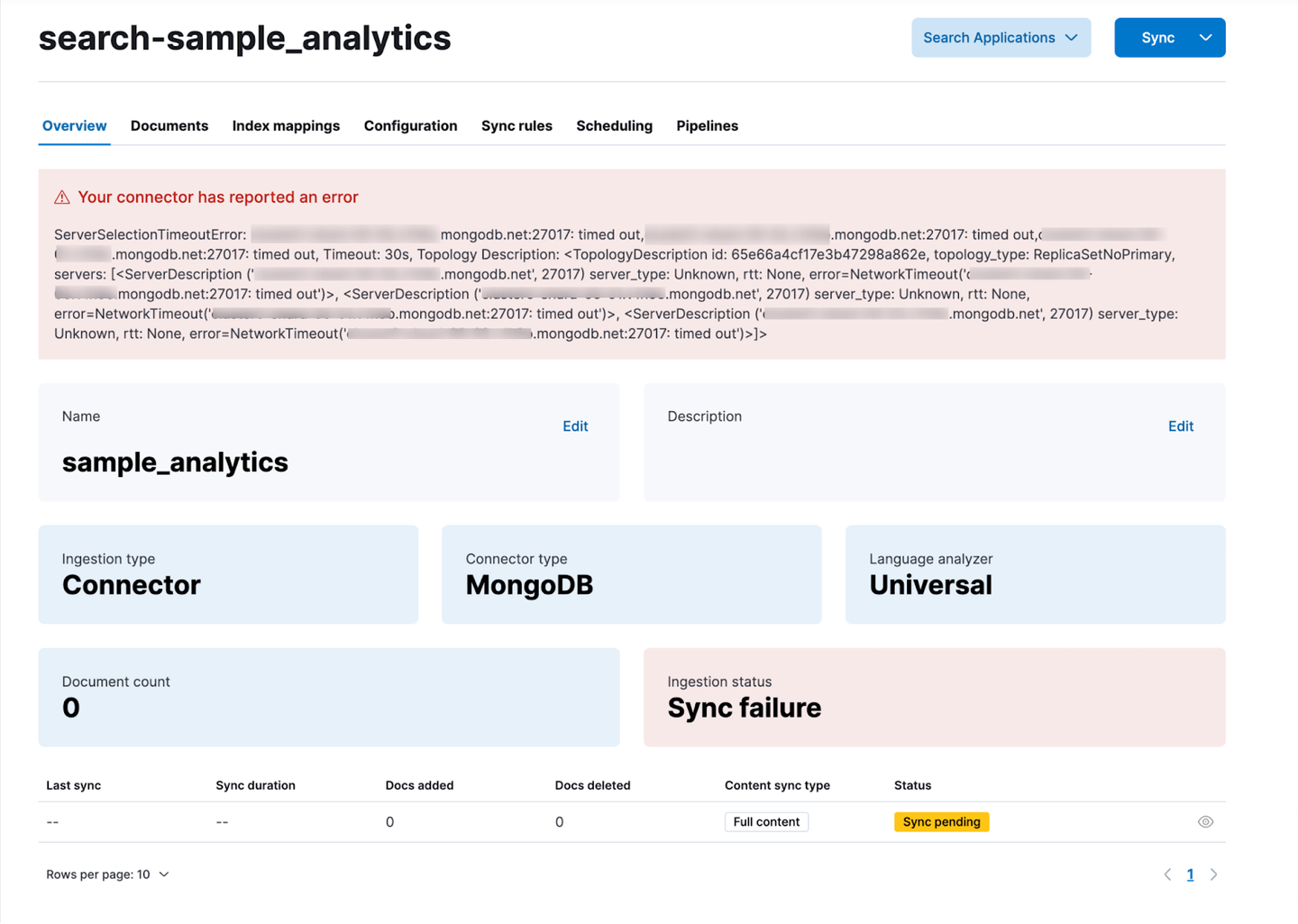Select the Overview tab
Screen dimensions: 1298x924
click(75, 126)
